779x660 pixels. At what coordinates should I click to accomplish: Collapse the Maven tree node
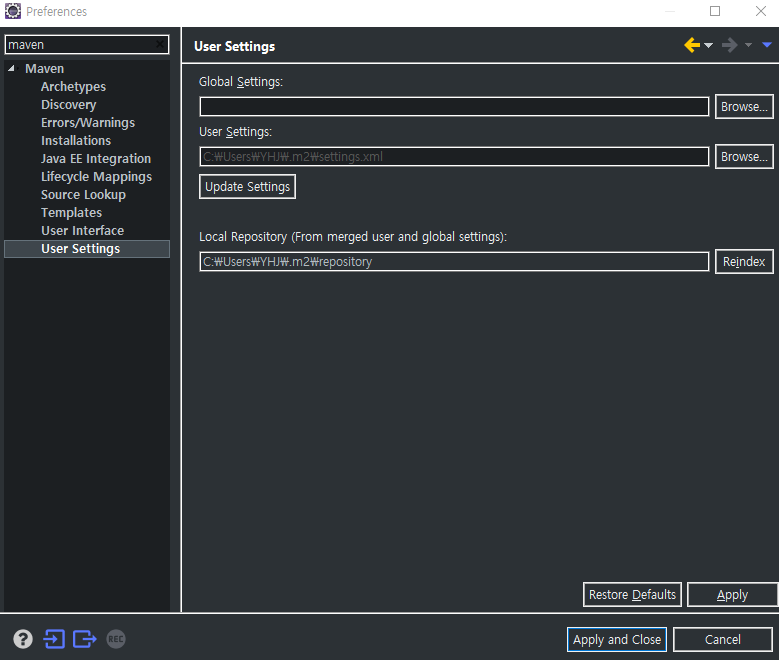pos(11,69)
